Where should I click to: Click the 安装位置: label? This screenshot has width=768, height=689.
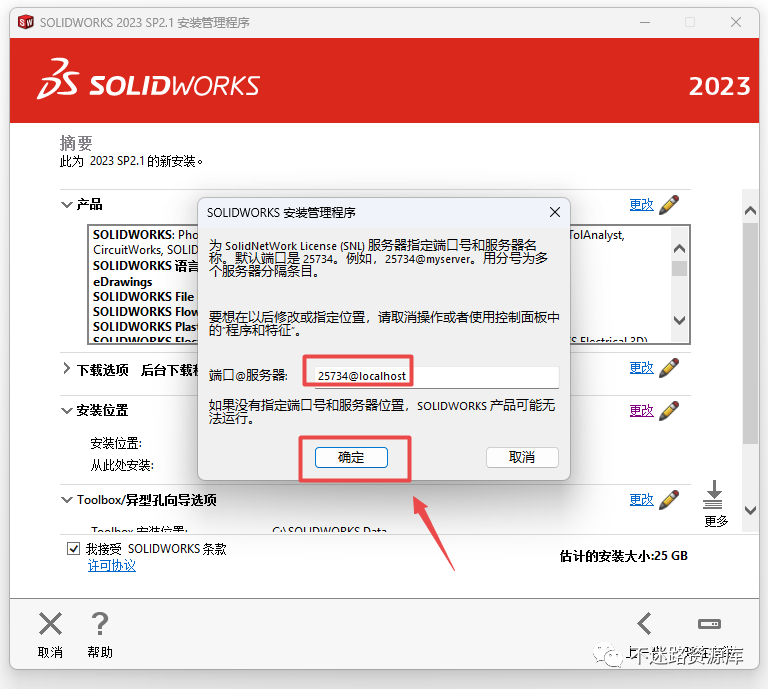116,443
